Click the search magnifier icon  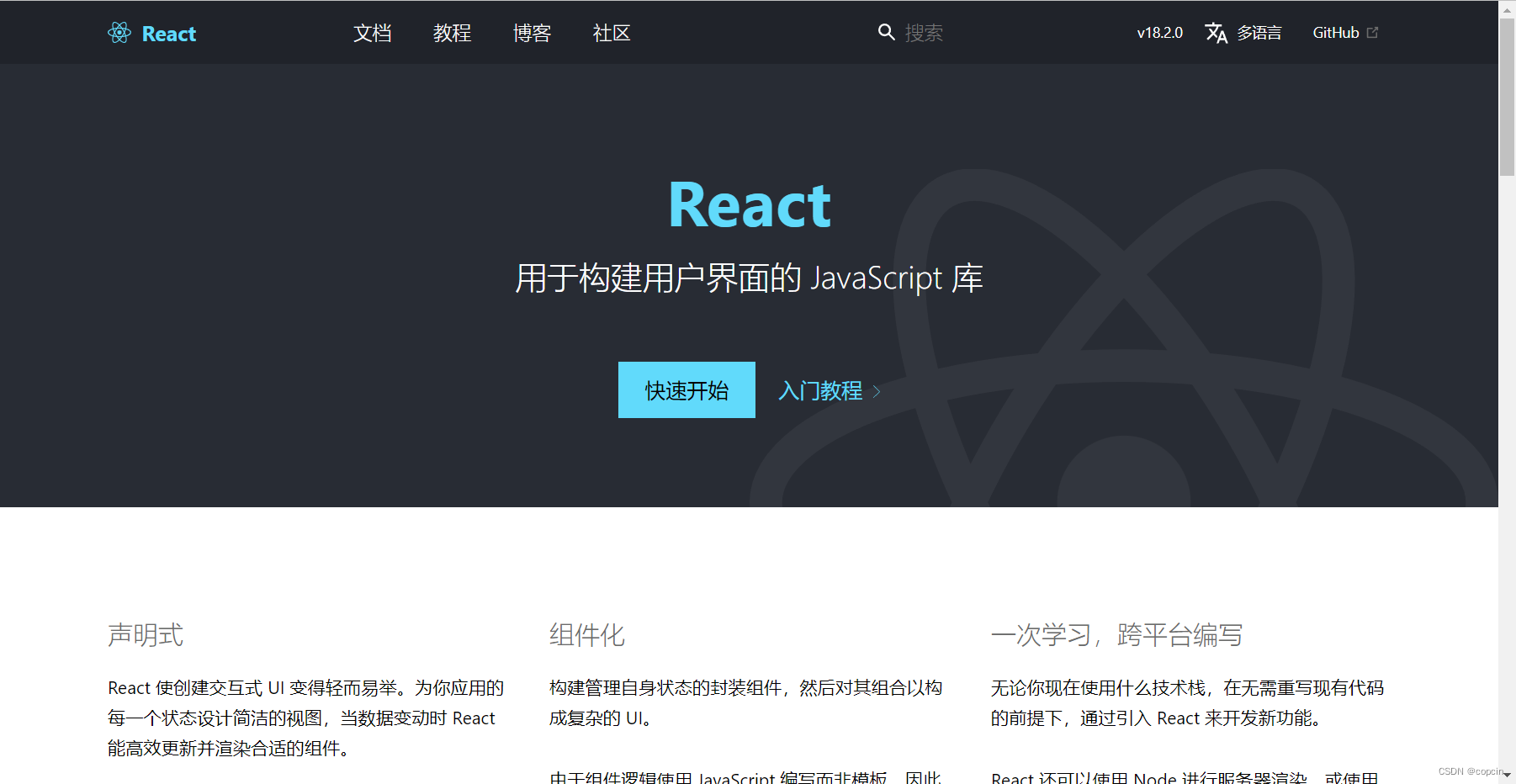click(886, 32)
